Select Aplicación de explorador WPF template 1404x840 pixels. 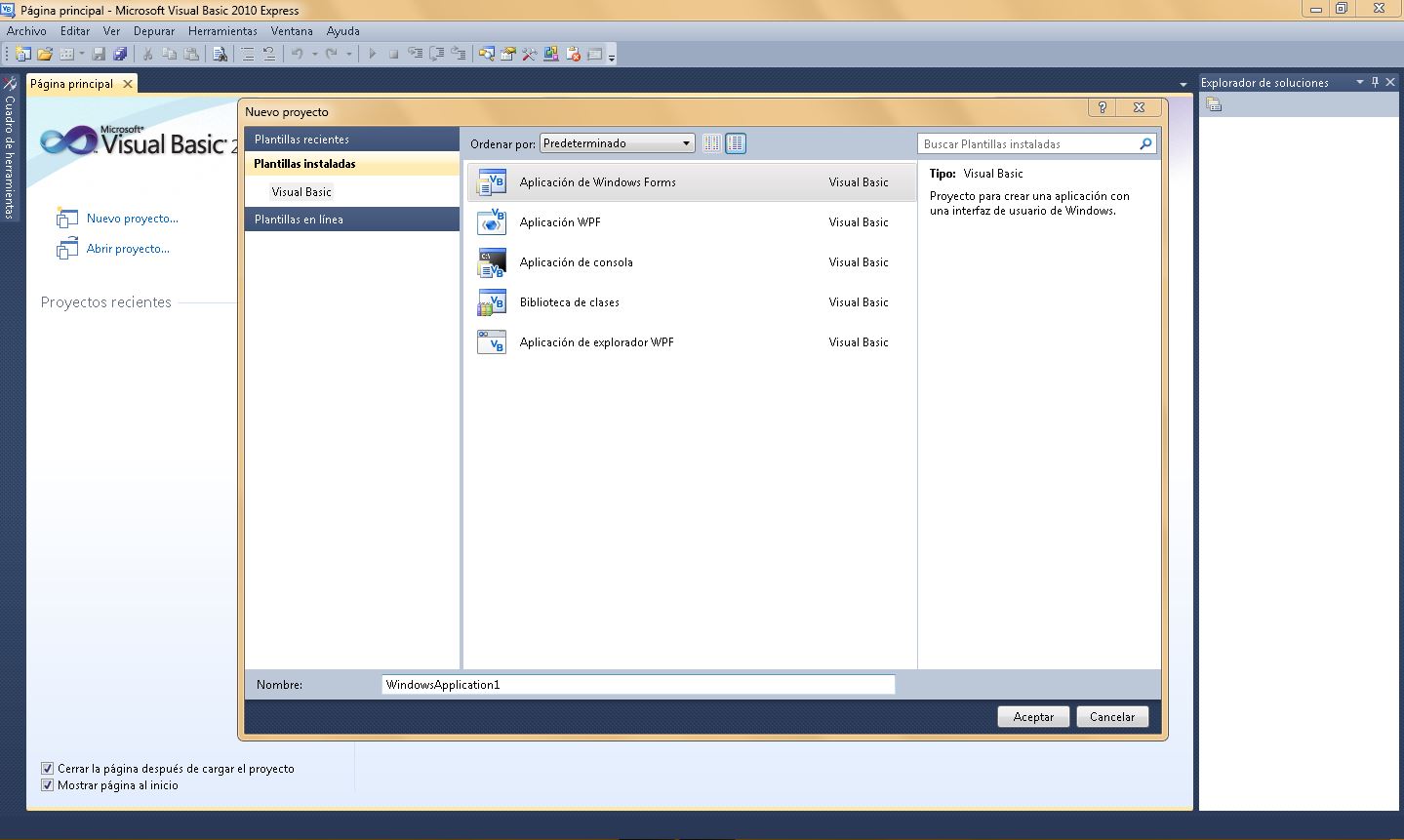tap(692, 342)
